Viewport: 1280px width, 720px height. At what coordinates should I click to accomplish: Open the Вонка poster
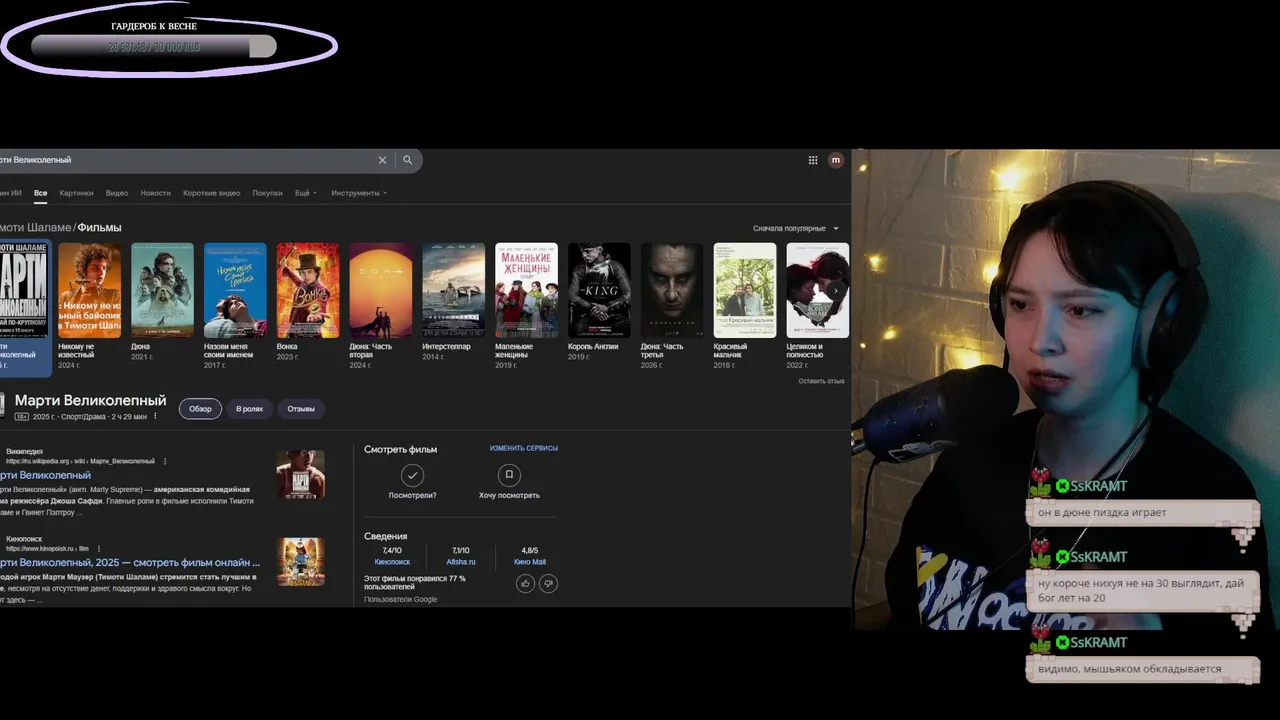[308, 290]
